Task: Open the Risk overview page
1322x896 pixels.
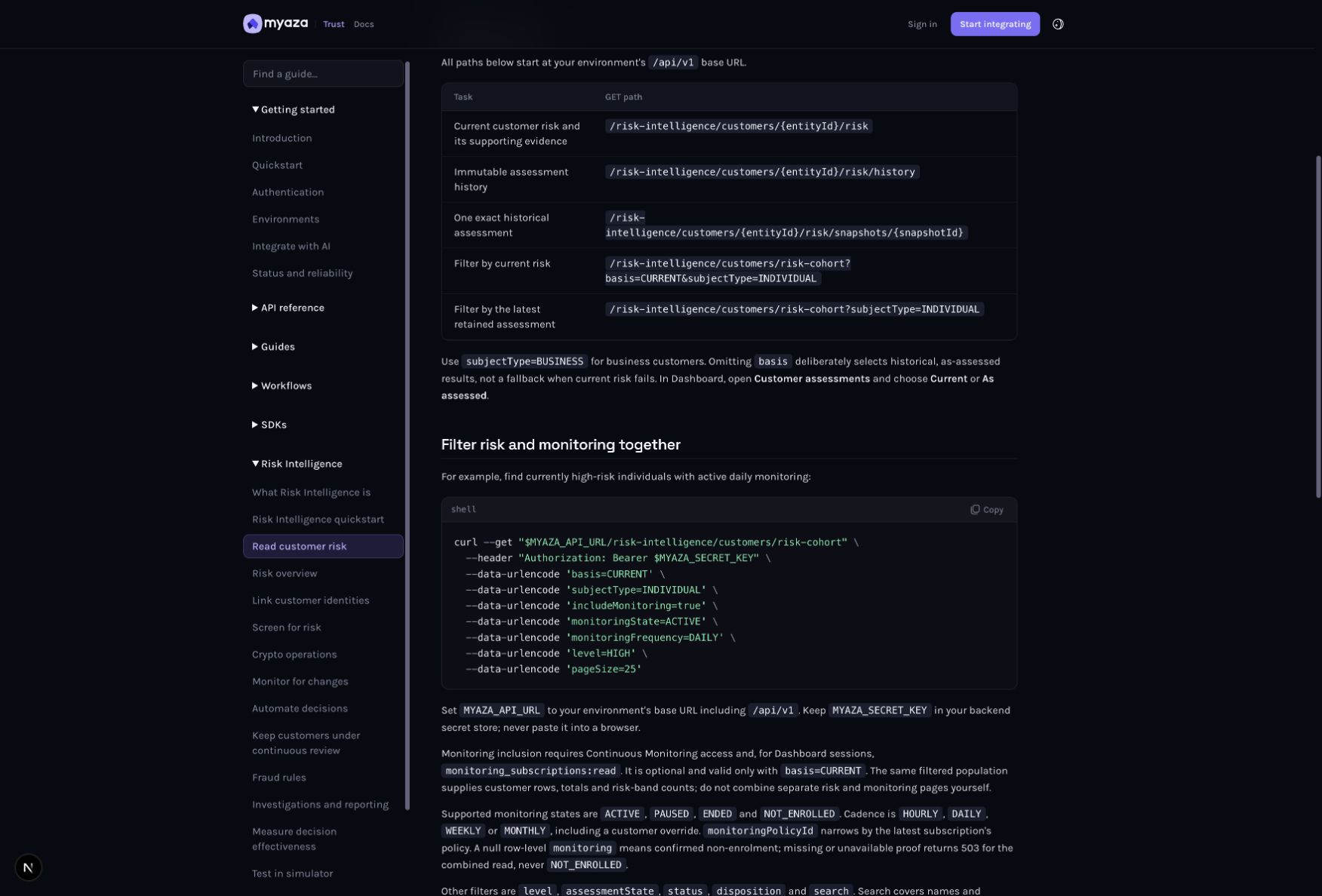Action: click(284, 574)
